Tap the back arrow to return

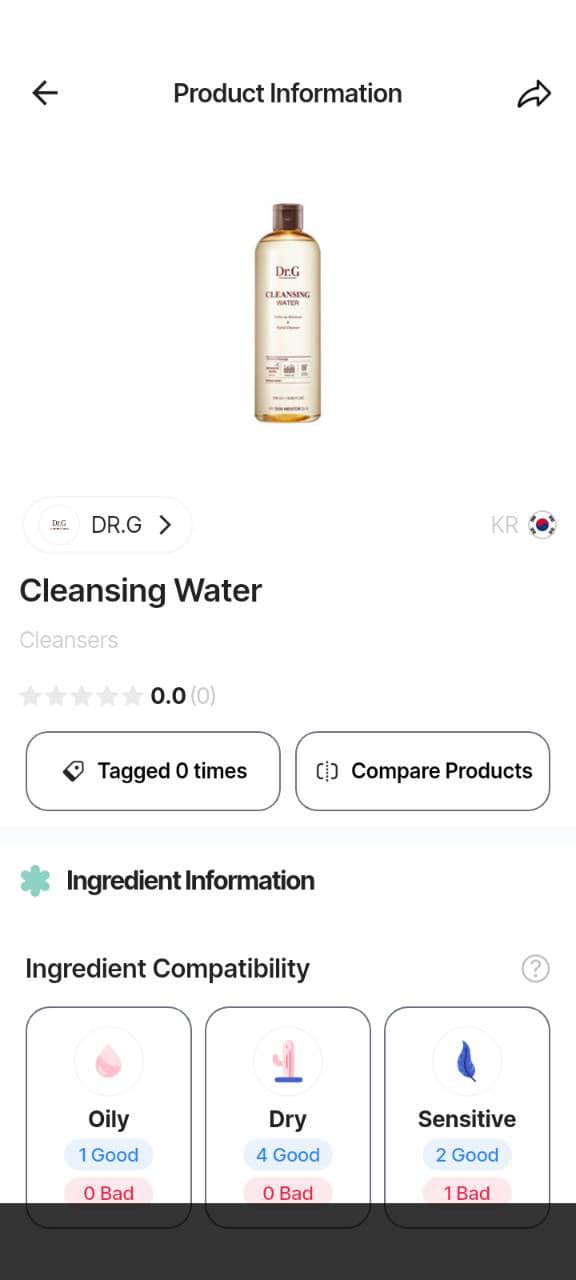click(44, 92)
